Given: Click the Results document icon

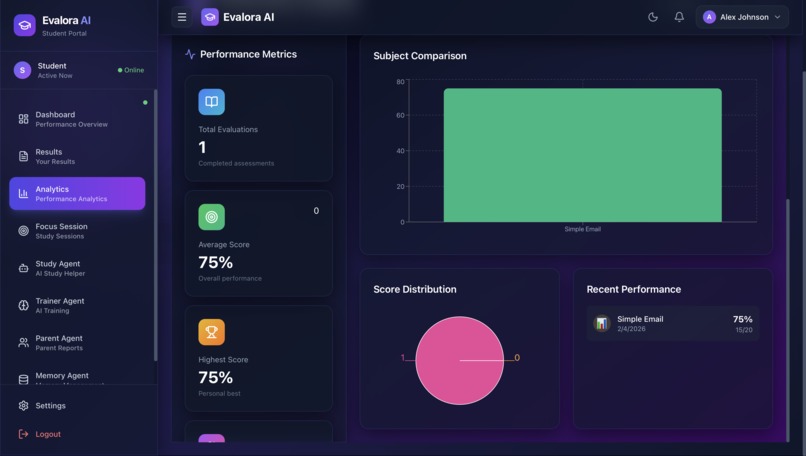Looking at the screenshot, I should [23, 156].
